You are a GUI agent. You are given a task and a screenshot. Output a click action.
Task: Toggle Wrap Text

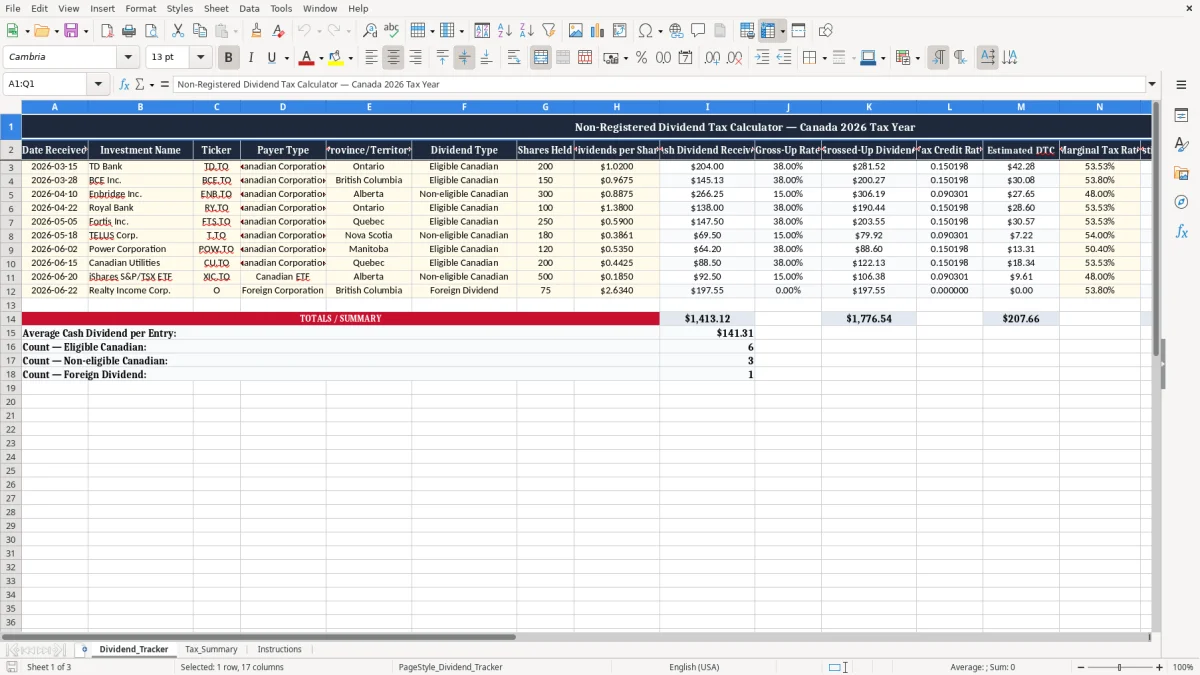514,58
